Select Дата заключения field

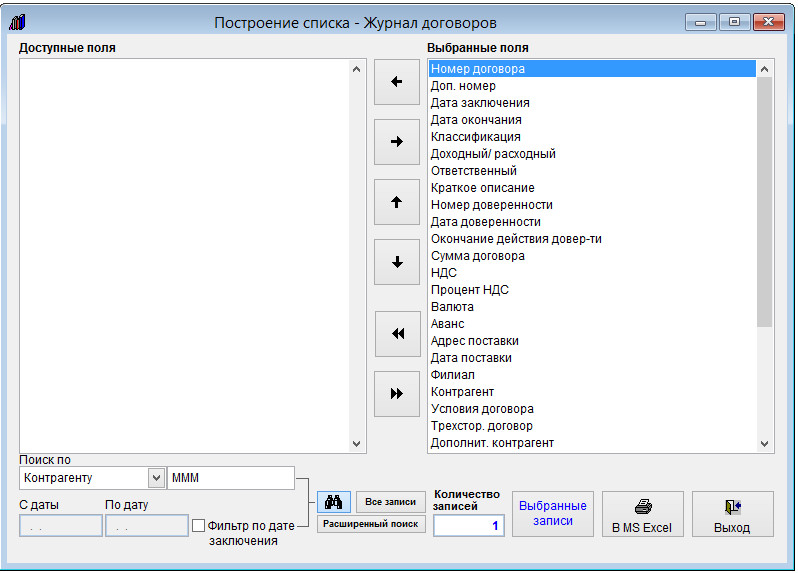(593, 103)
